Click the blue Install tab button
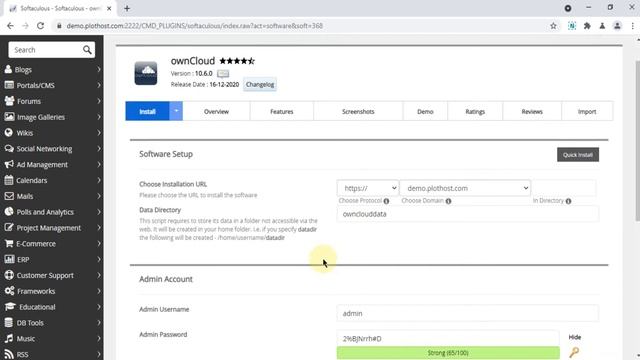Image resolution: width=640 pixels, height=360 pixels. pyautogui.click(x=147, y=111)
